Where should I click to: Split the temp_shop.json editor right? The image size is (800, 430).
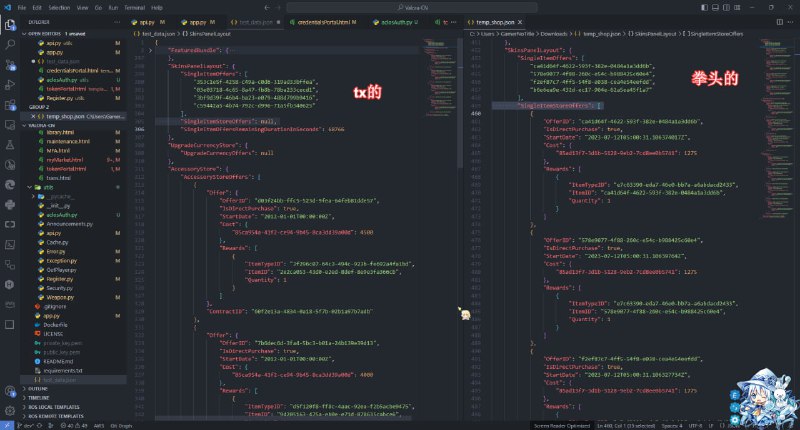coord(780,22)
